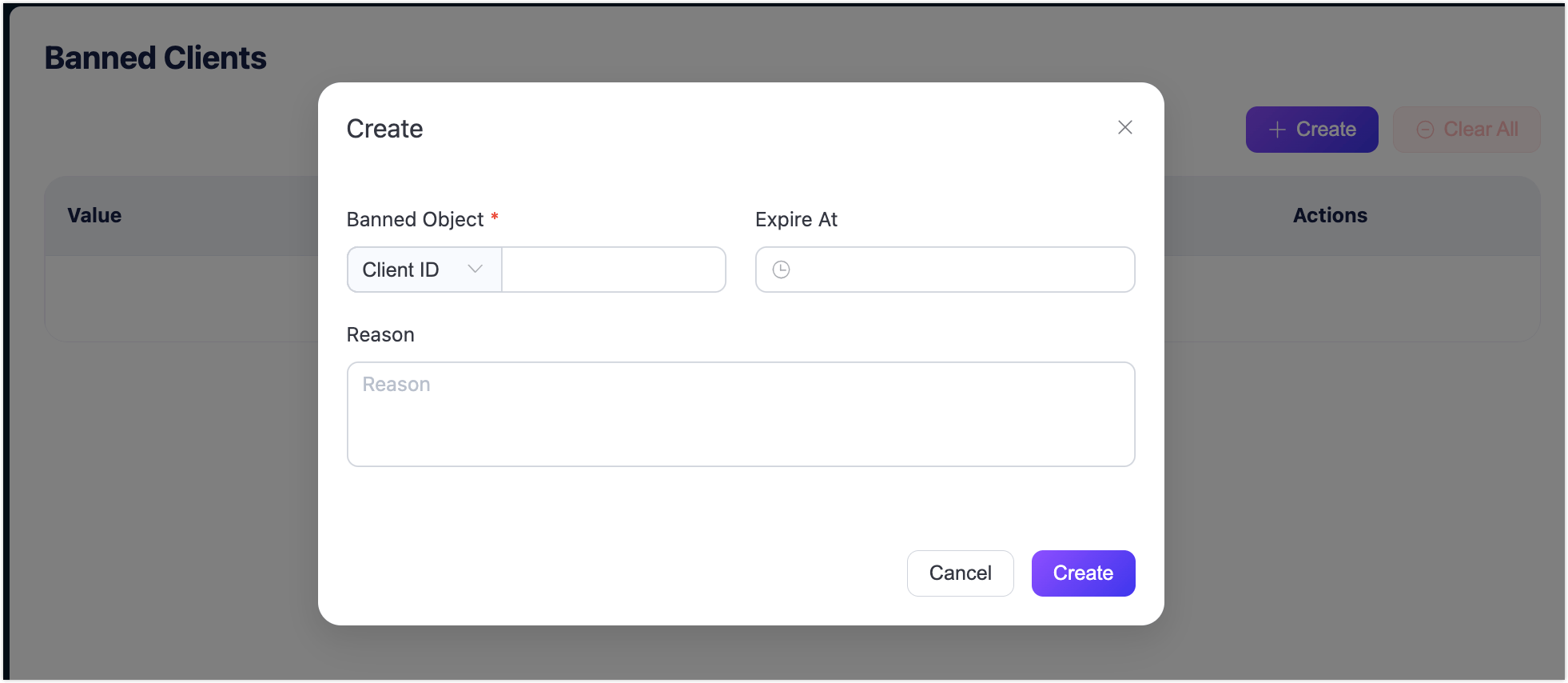
Task: Click the Value column header
Action: (x=94, y=215)
